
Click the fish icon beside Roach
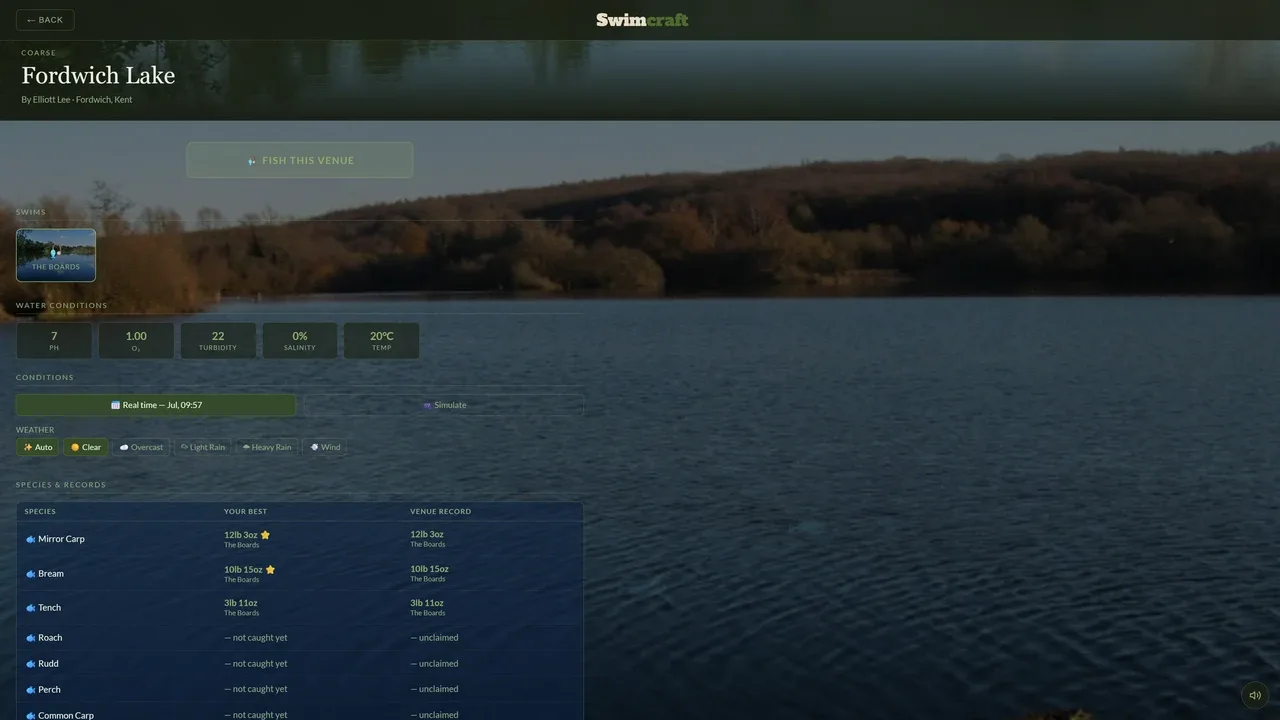(31, 638)
